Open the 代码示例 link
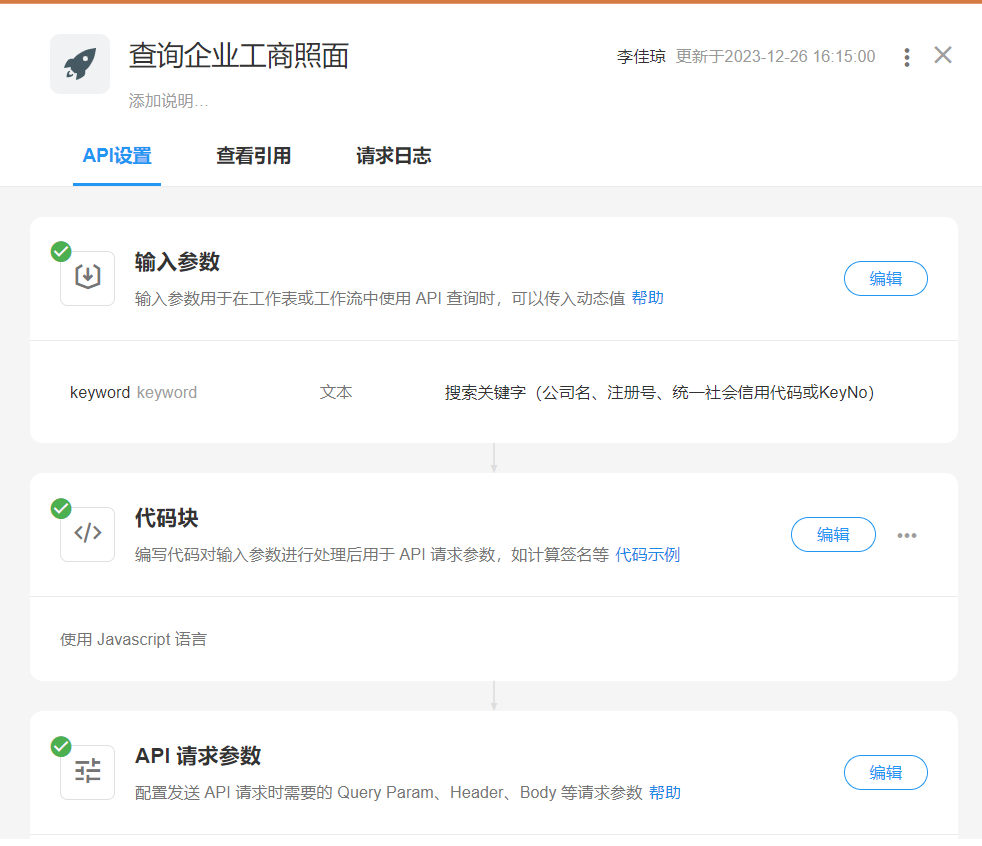This screenshot has height=846, width=982. (647, 555)
